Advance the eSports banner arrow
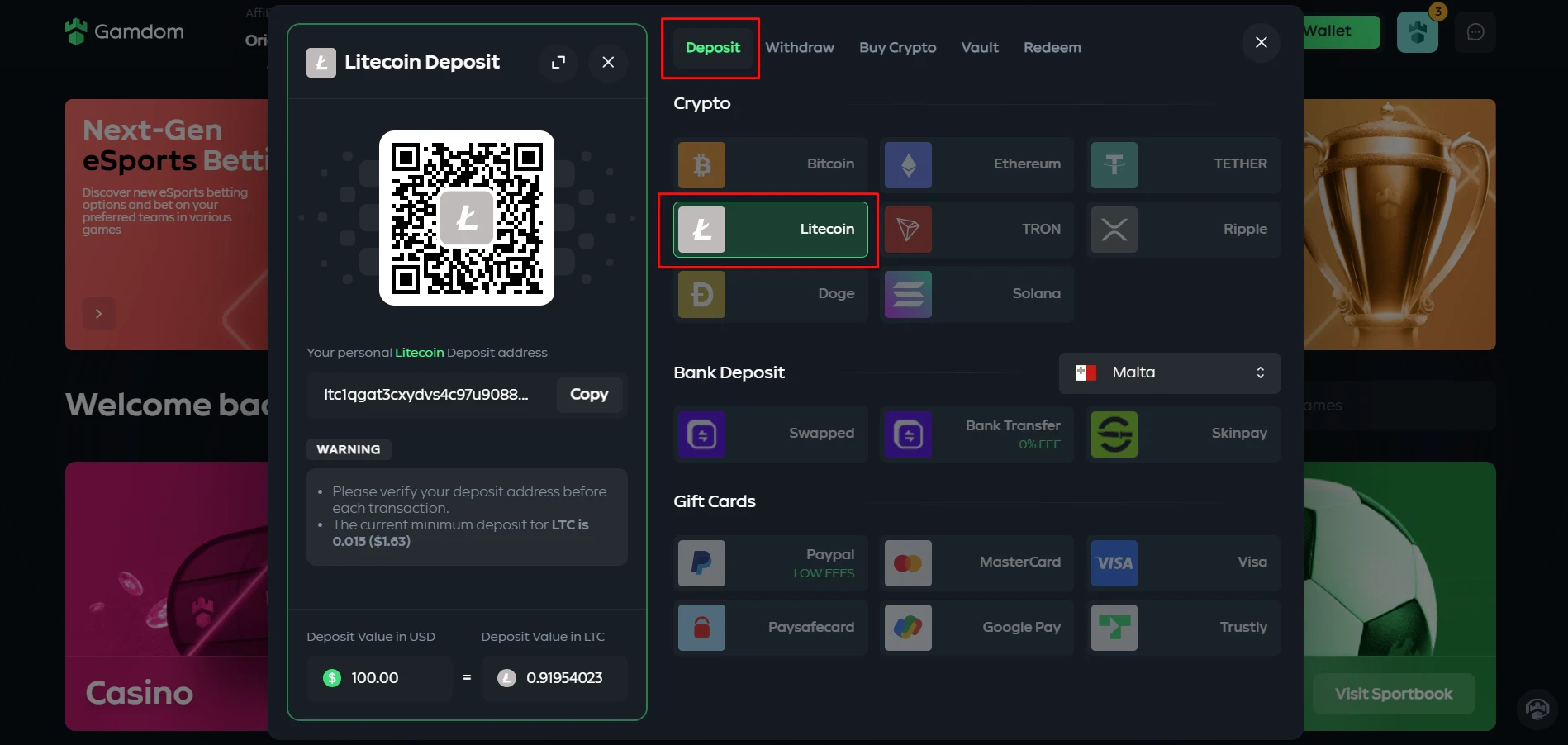The width and height of the screenshot is (1568, 745). [99, 314]
